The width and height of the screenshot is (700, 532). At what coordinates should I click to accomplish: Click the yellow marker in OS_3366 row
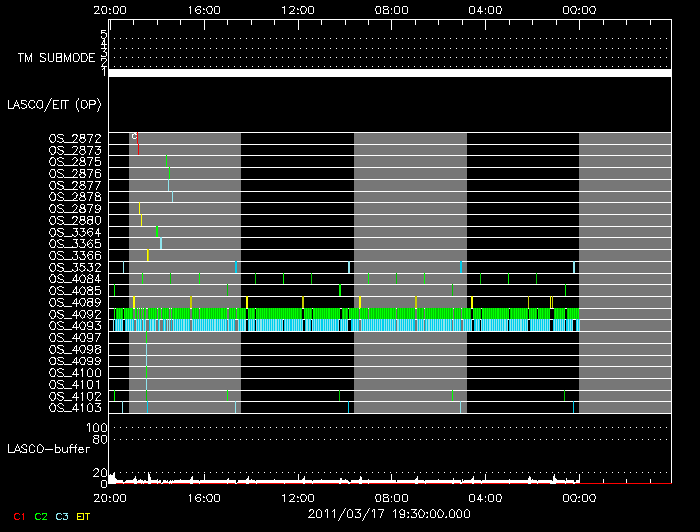click(x=148, y=255)
